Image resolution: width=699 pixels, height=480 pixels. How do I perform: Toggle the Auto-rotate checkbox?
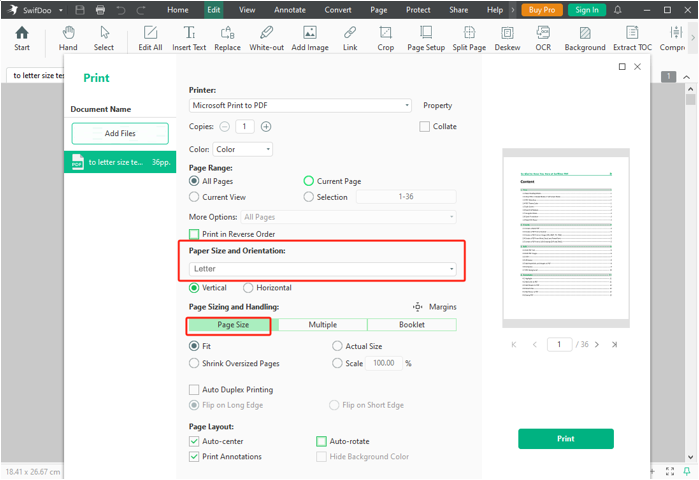pos(321,441)
